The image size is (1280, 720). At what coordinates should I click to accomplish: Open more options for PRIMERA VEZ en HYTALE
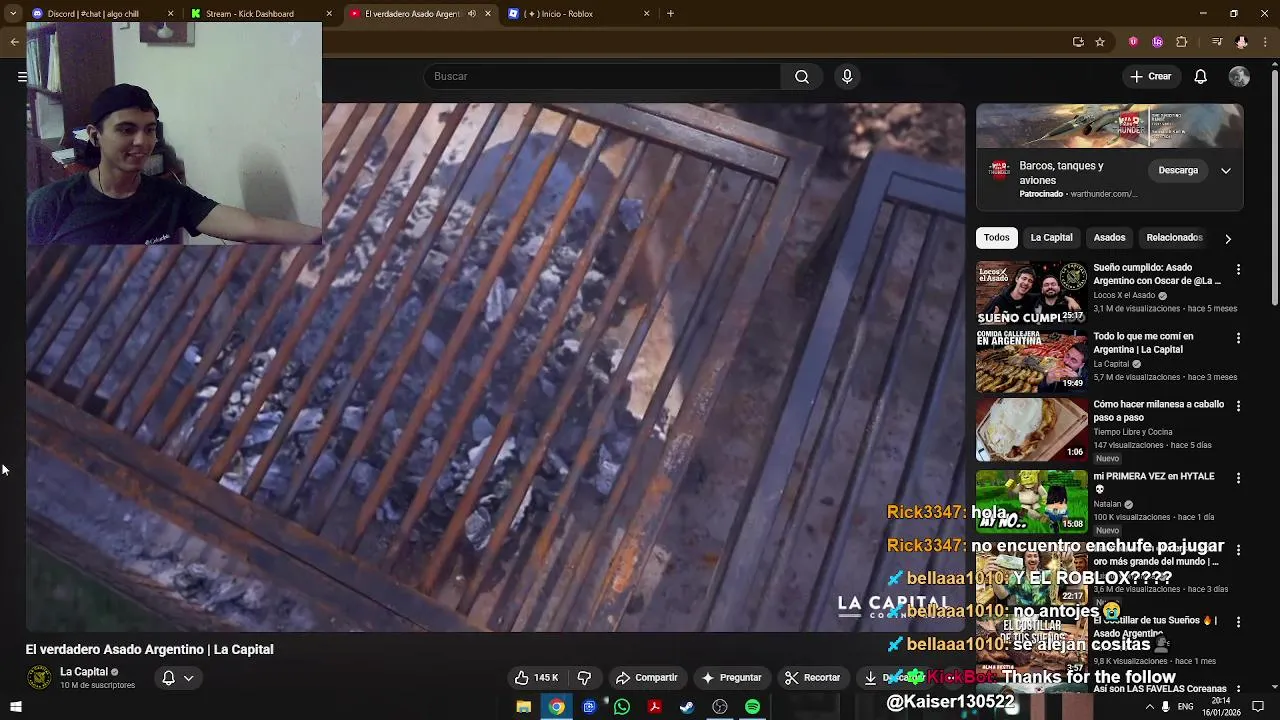click(x=1238, y=479)
